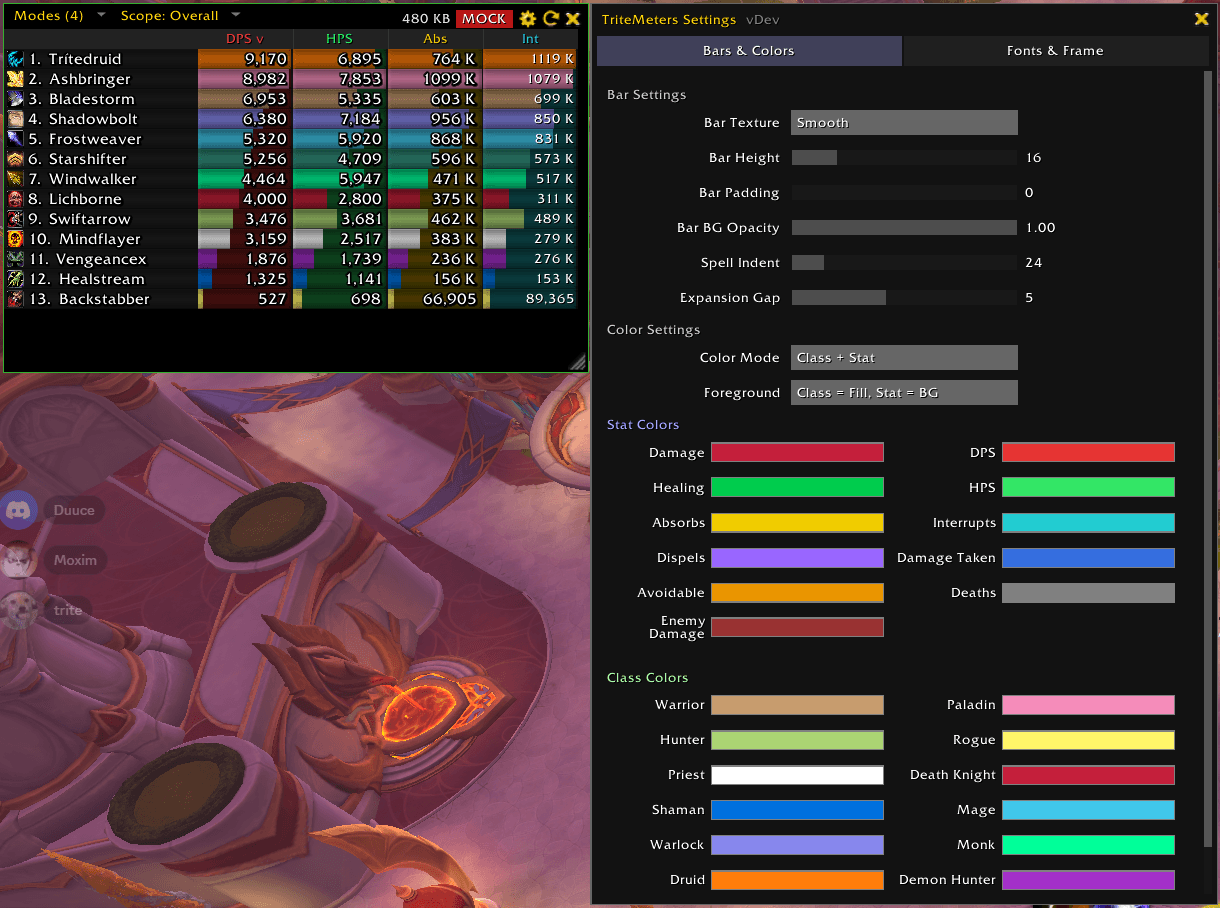Click Moxim's avatar in voice overlay
The image size is (1220, 908).
(x=19, y=560)
